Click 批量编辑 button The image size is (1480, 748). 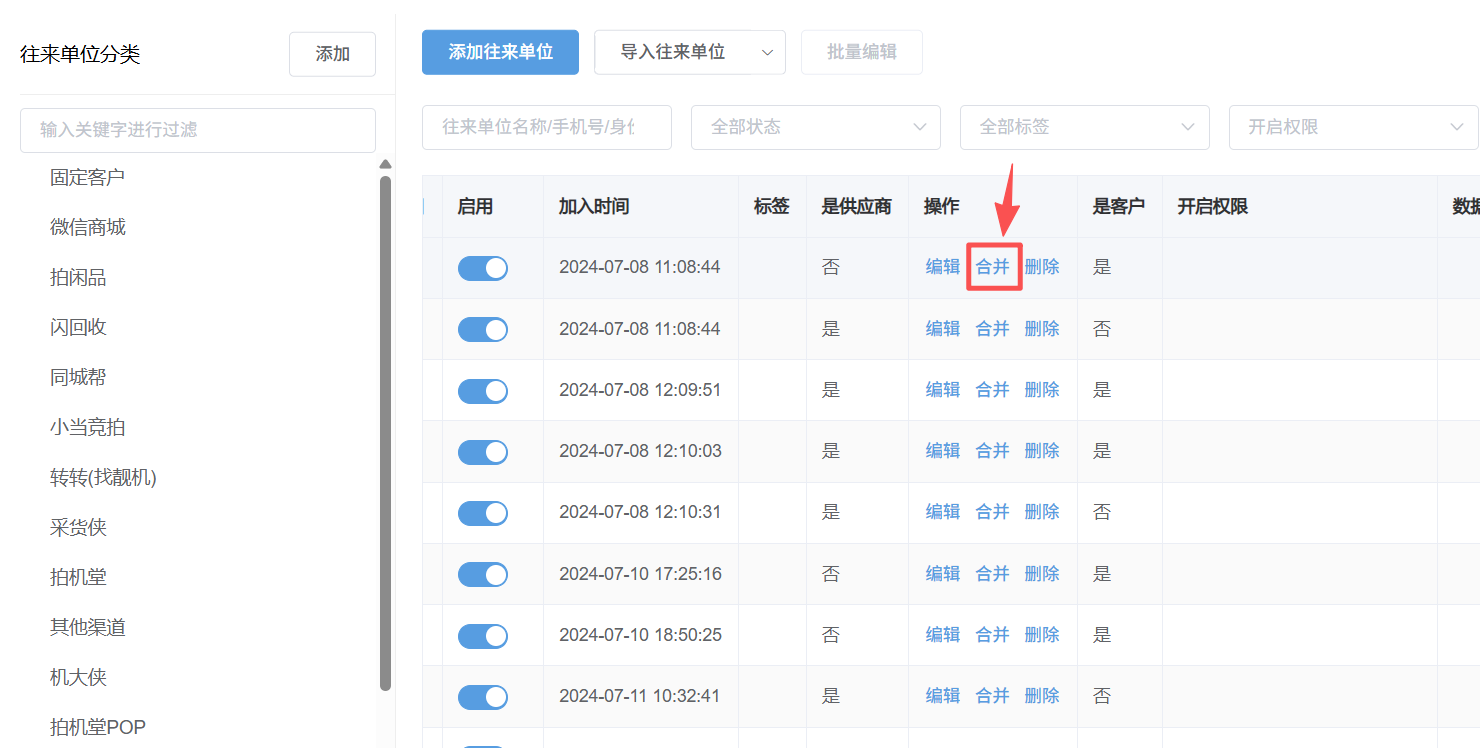(x=861, y=52)
